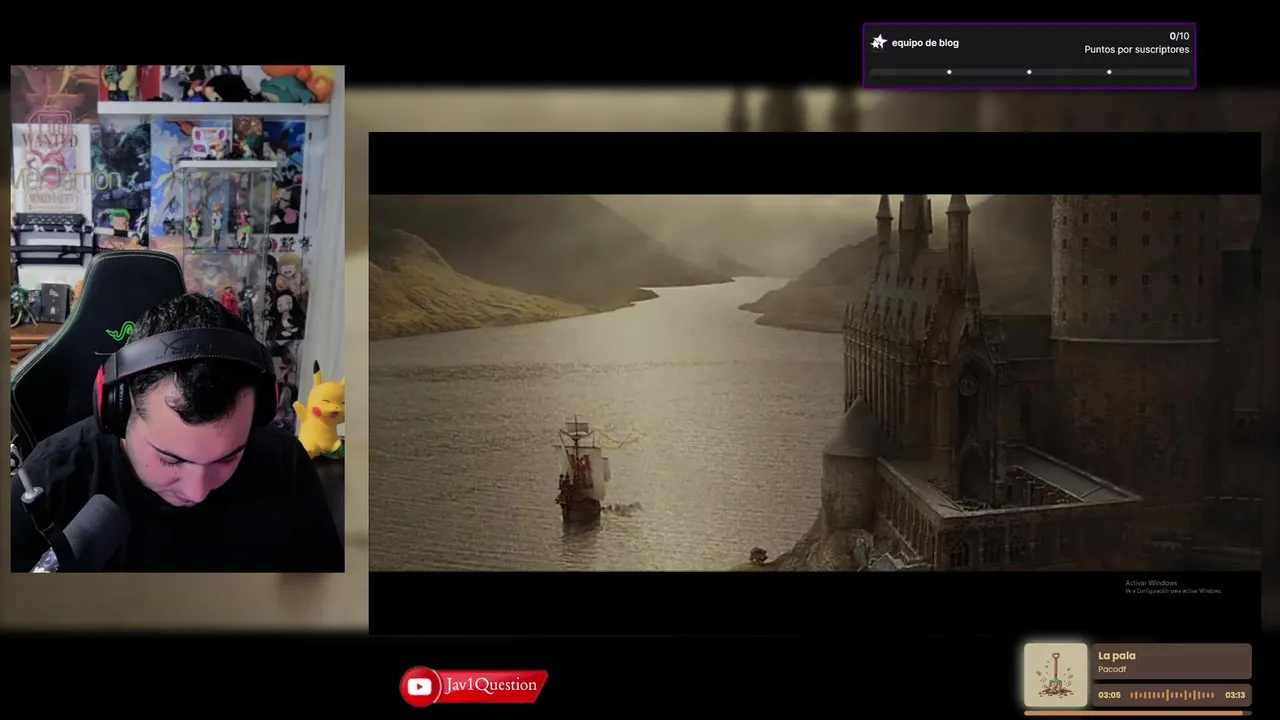Click the 03:13 total duration label

(x=1235, y=695)
